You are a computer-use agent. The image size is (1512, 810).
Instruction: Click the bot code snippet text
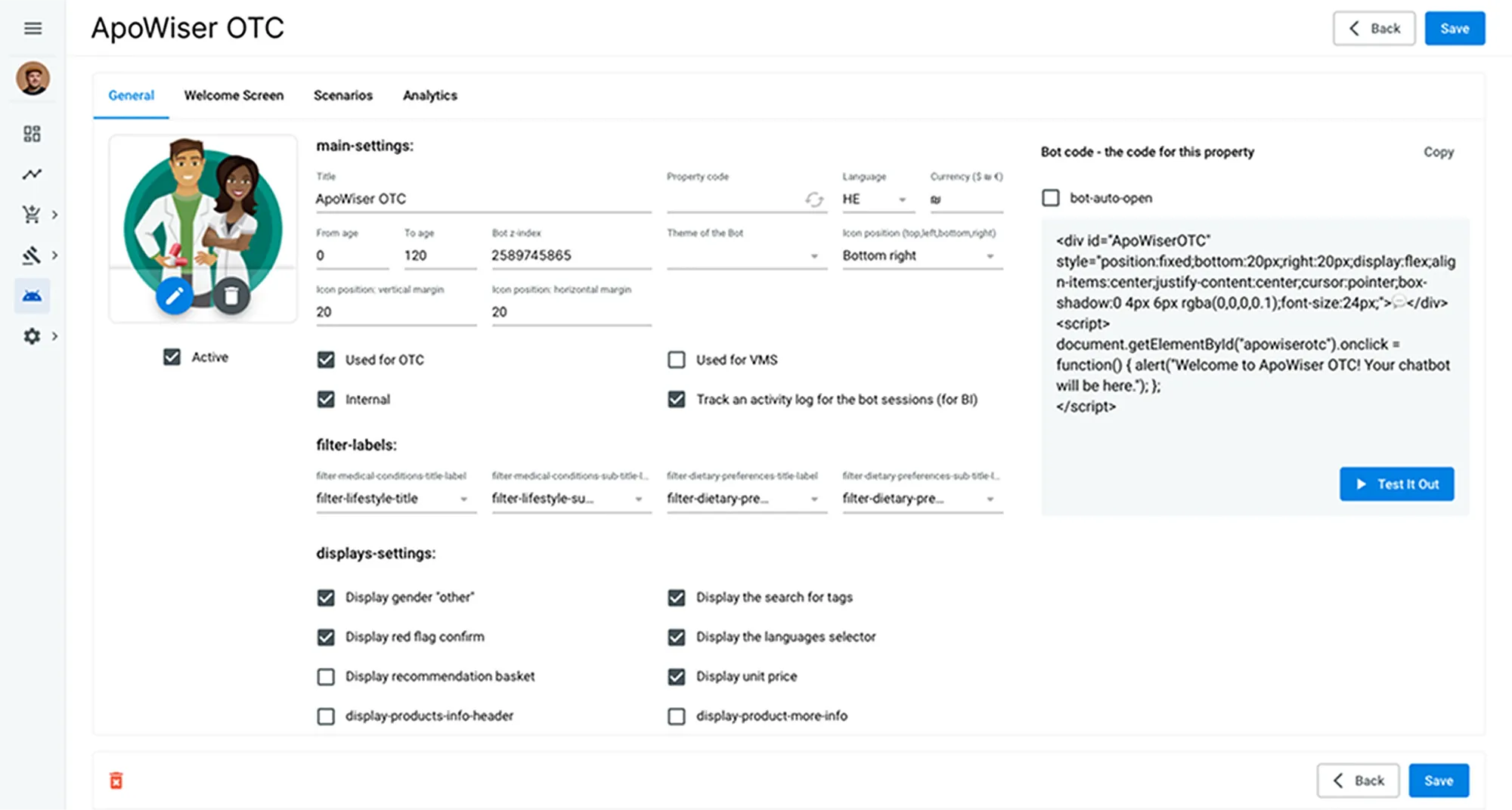click(x=1255, y=323)
